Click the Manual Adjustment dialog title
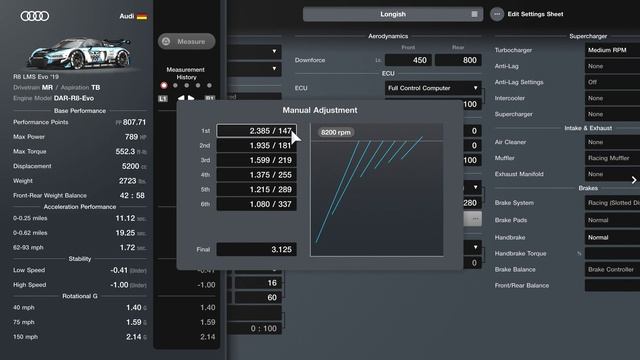 pyautogui.click(x=320, y=110)
